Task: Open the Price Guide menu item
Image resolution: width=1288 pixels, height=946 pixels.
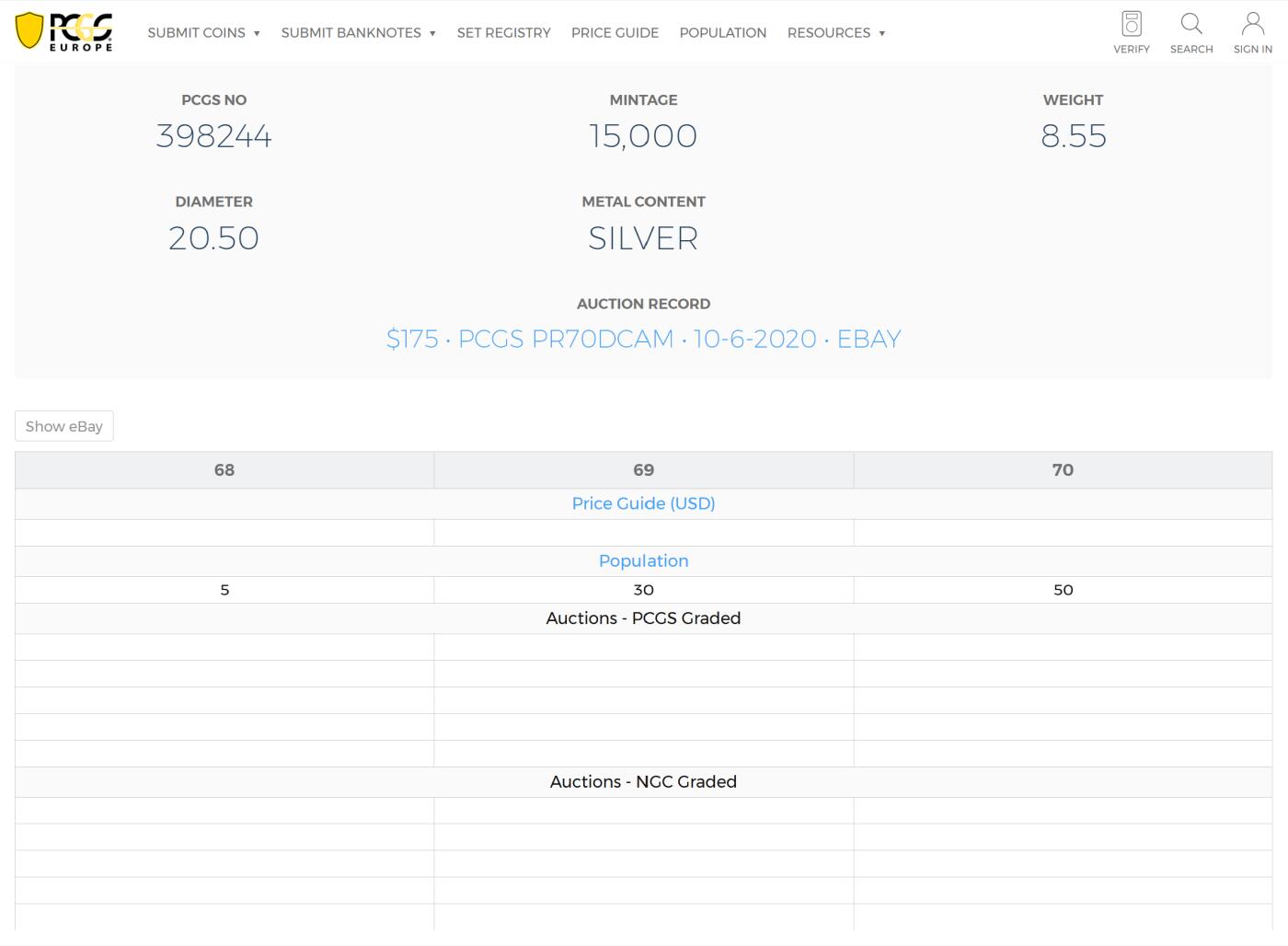Action: coord(615,33)
